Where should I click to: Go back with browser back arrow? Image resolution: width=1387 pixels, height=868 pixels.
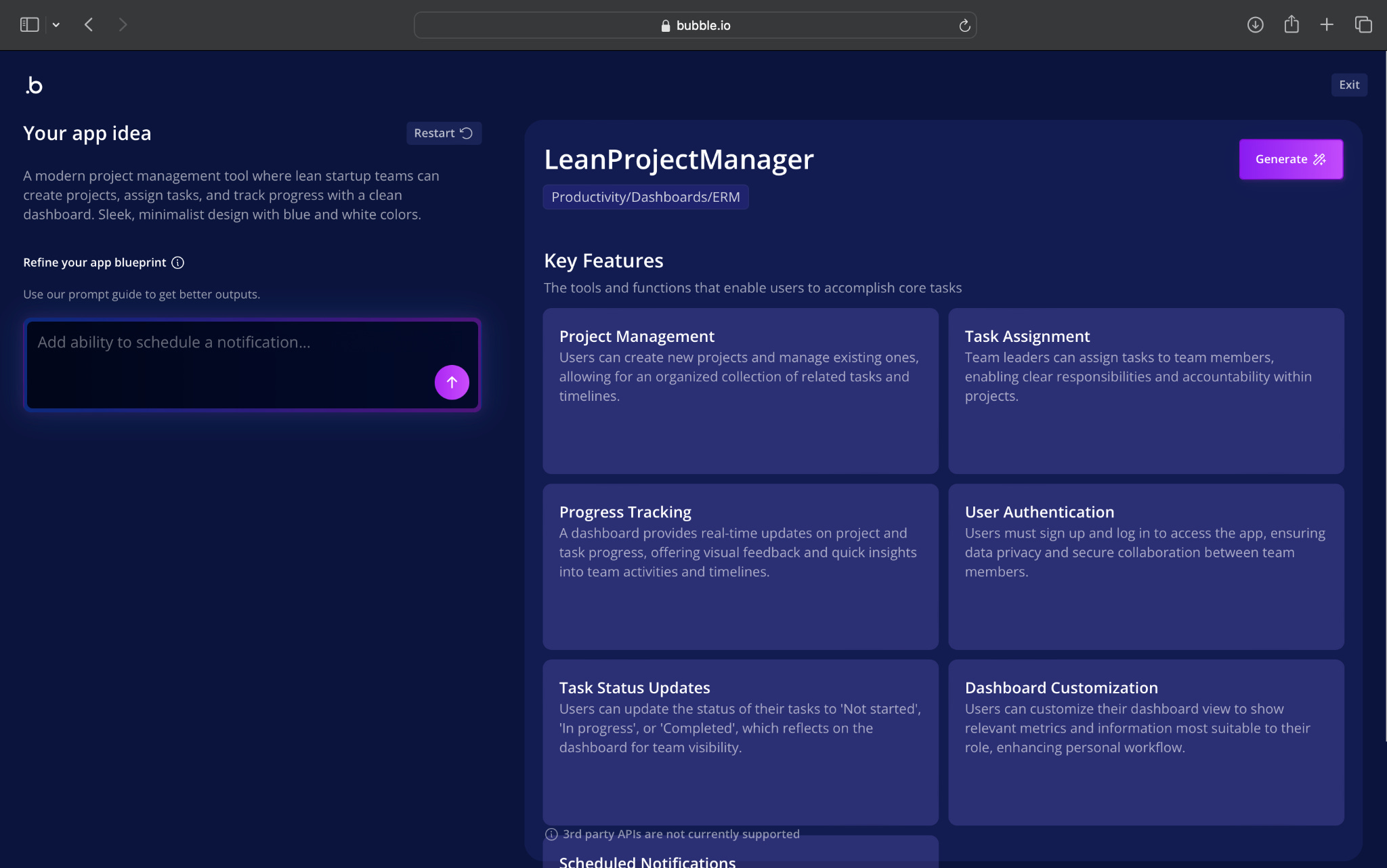click(x=89, y=25)
